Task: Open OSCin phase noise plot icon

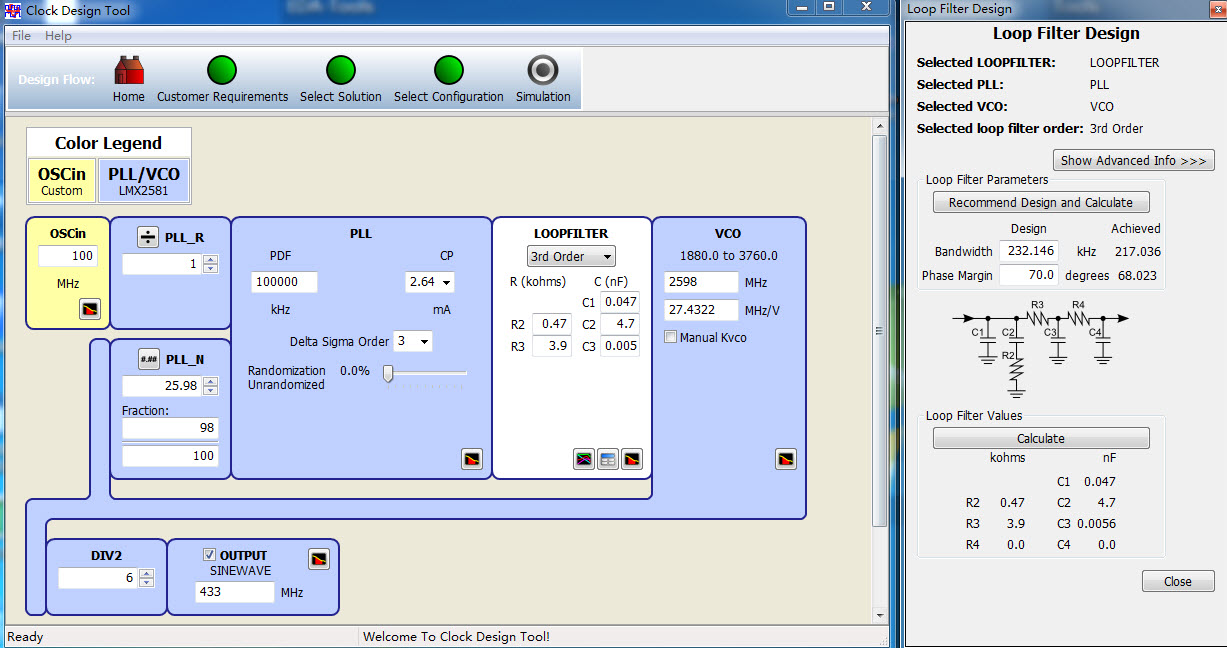Action: [89, 309]
